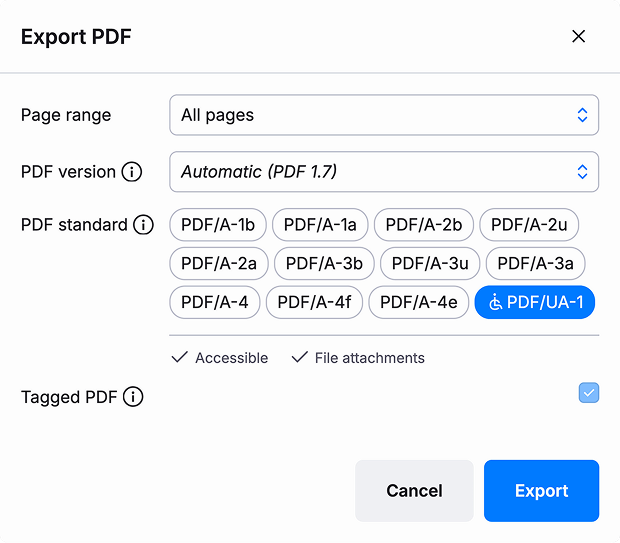Open the PDF version dropdown

point(384,172)
